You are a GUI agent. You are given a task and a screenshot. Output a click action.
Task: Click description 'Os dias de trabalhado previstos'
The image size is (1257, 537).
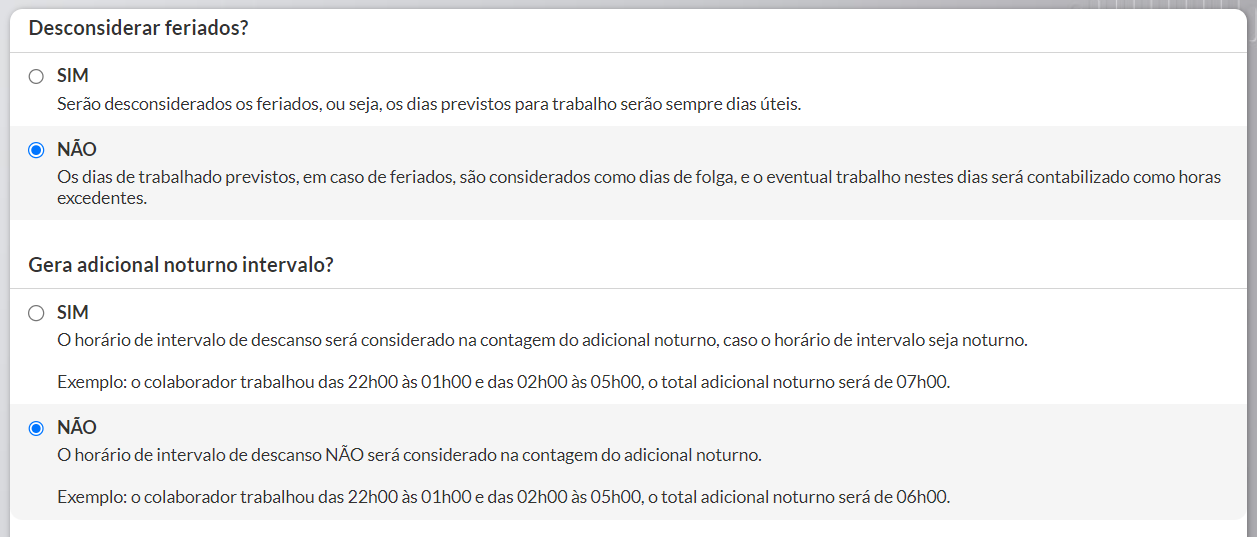pos(639,187)
